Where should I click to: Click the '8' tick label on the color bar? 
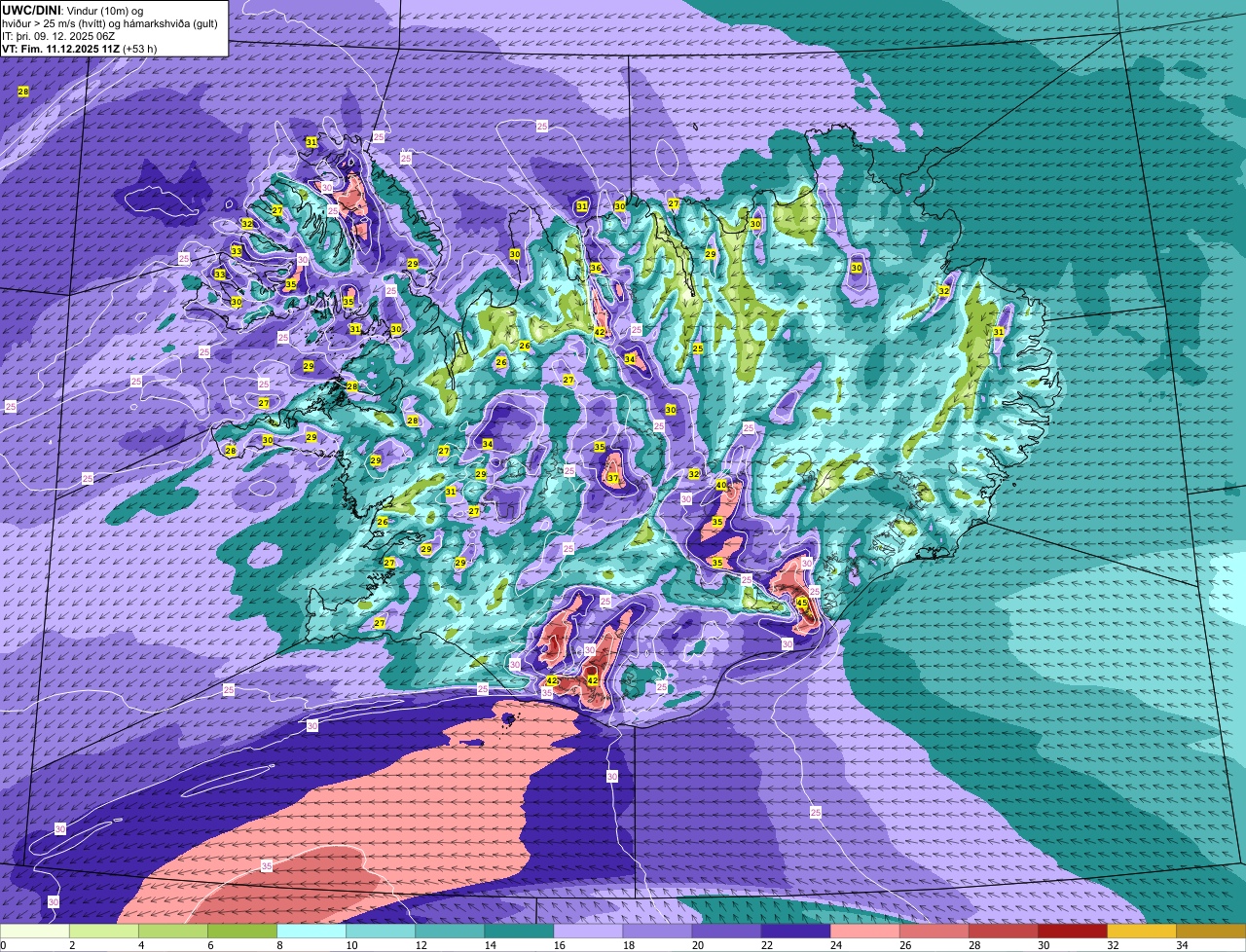(x=278, y=945)
